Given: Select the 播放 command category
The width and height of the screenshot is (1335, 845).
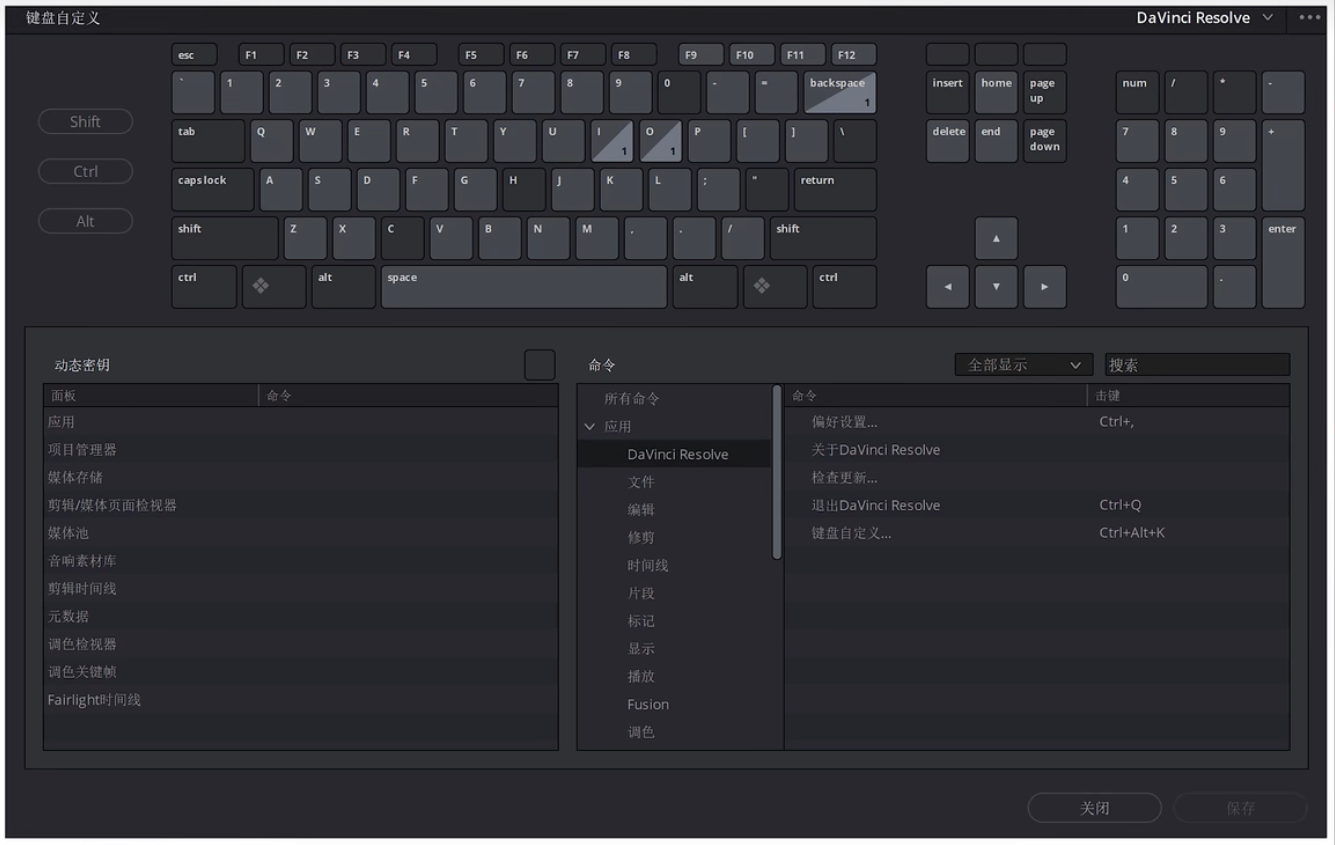Looking at the screenshot, I should (641, 677).
